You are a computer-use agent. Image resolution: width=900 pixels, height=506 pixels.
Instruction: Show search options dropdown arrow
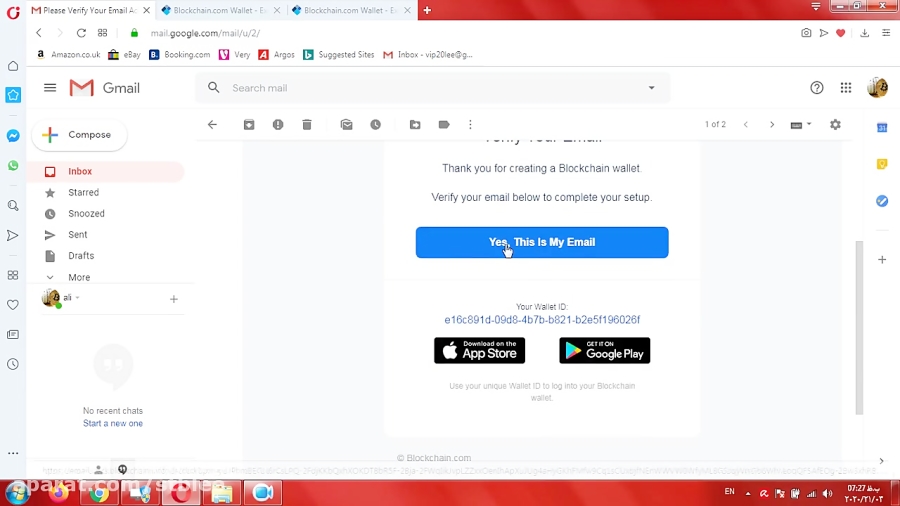coord(651,88)
